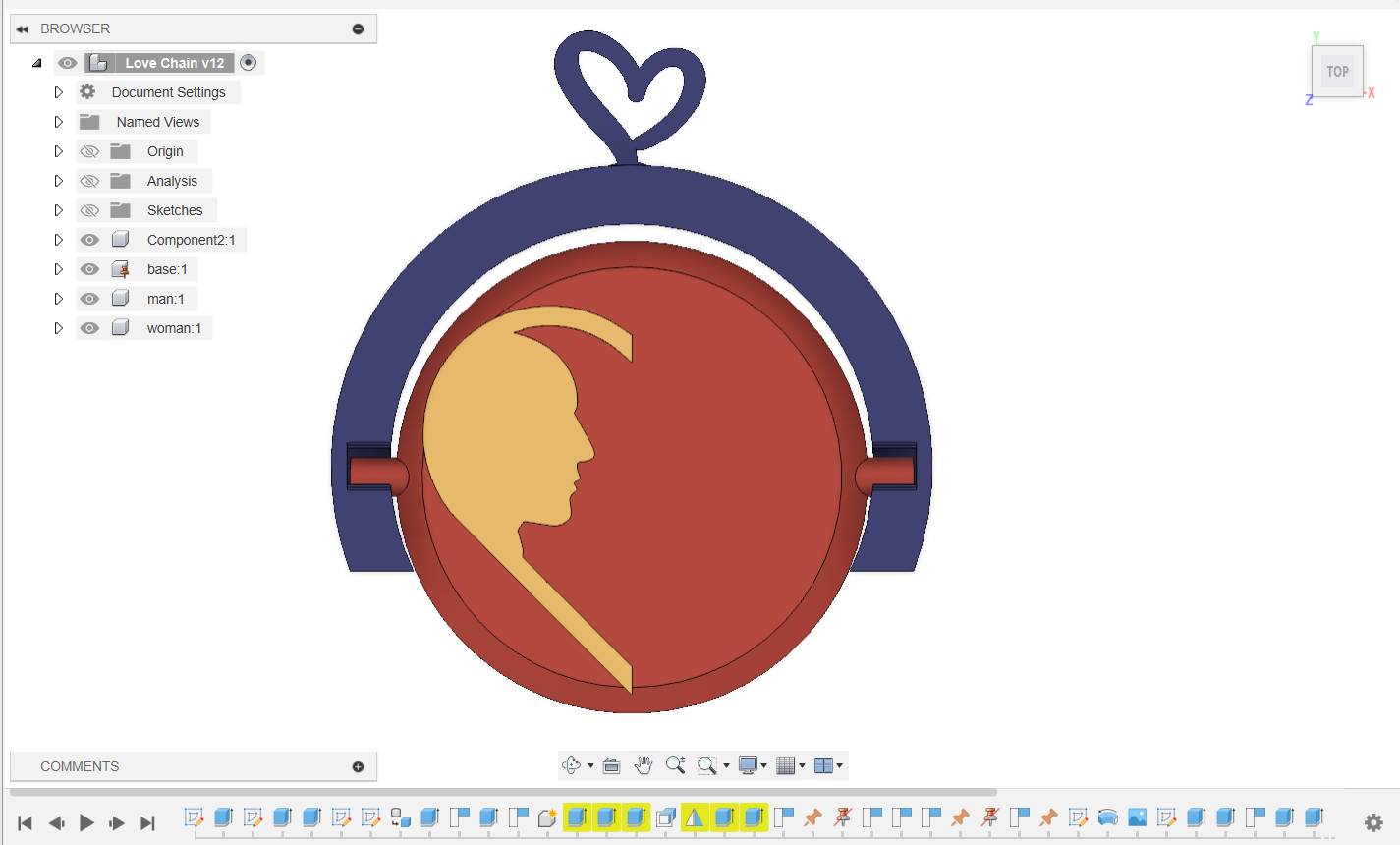The height and width of the screenshot is (845, 1400).
Task: Click the Document Settings gear icon
Action: (88, 92)
